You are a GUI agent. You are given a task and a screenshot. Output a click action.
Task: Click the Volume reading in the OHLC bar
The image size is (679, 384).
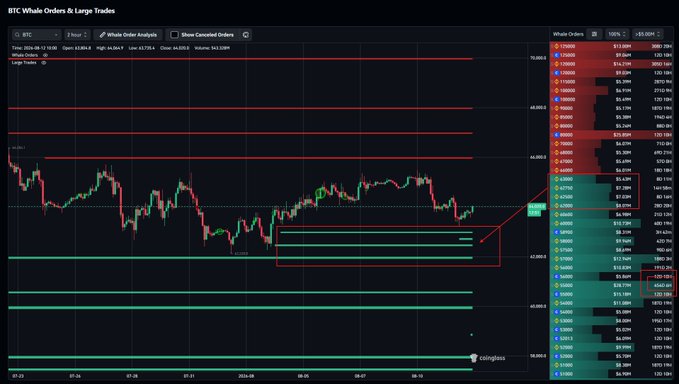[x=212, y=48]
